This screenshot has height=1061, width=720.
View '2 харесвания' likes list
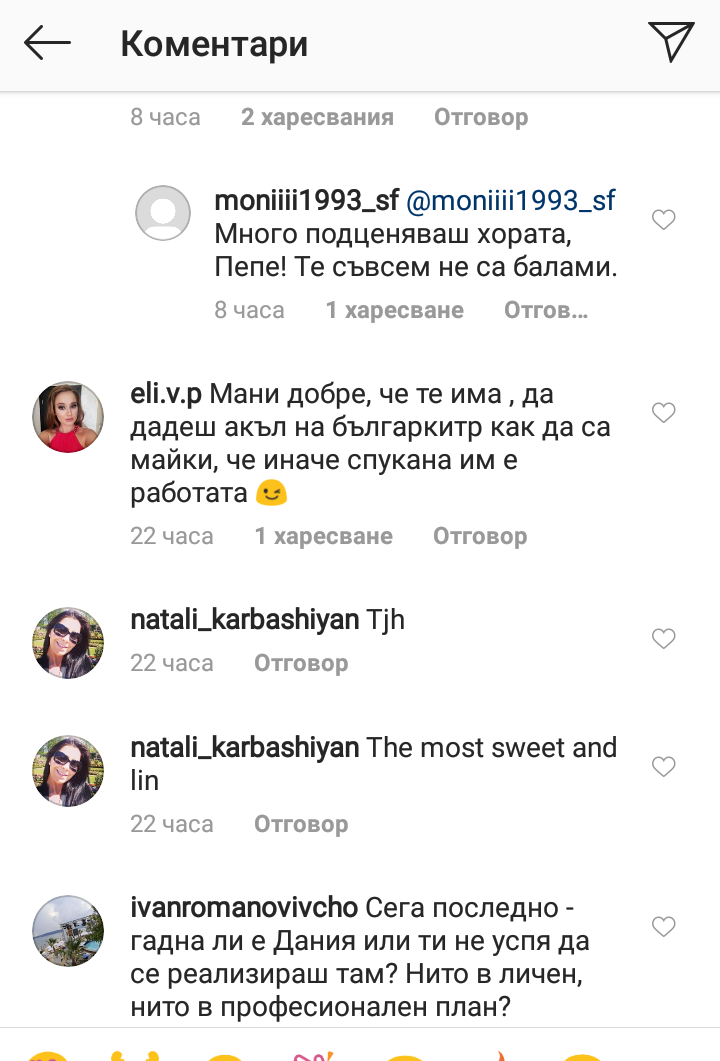317,117
